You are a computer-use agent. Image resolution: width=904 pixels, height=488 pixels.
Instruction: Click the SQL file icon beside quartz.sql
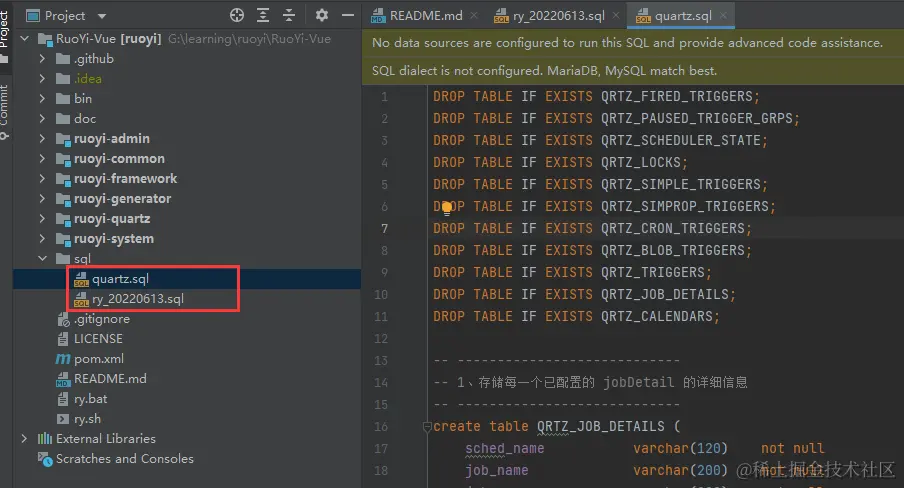81,279
